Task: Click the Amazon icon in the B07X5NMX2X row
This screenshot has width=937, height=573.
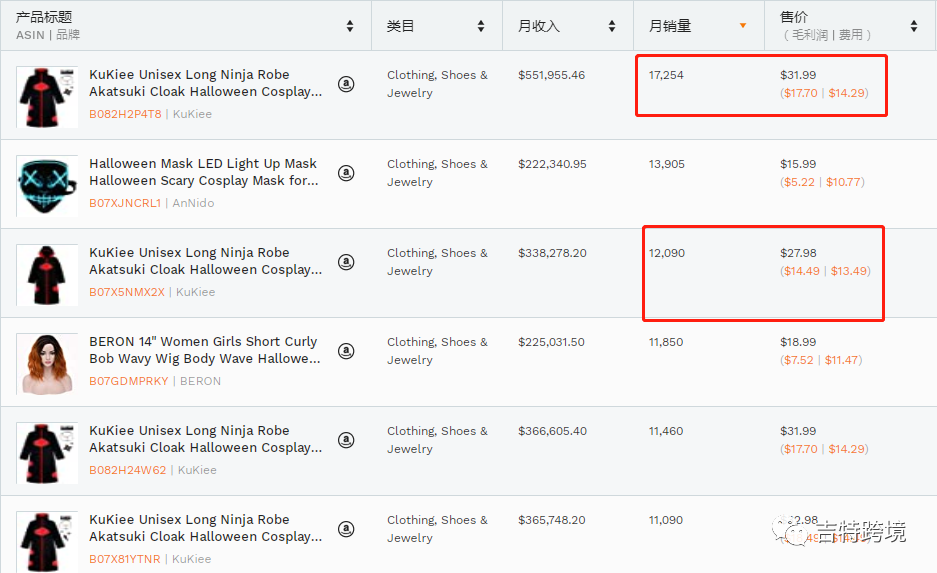Action: (346, 262)
